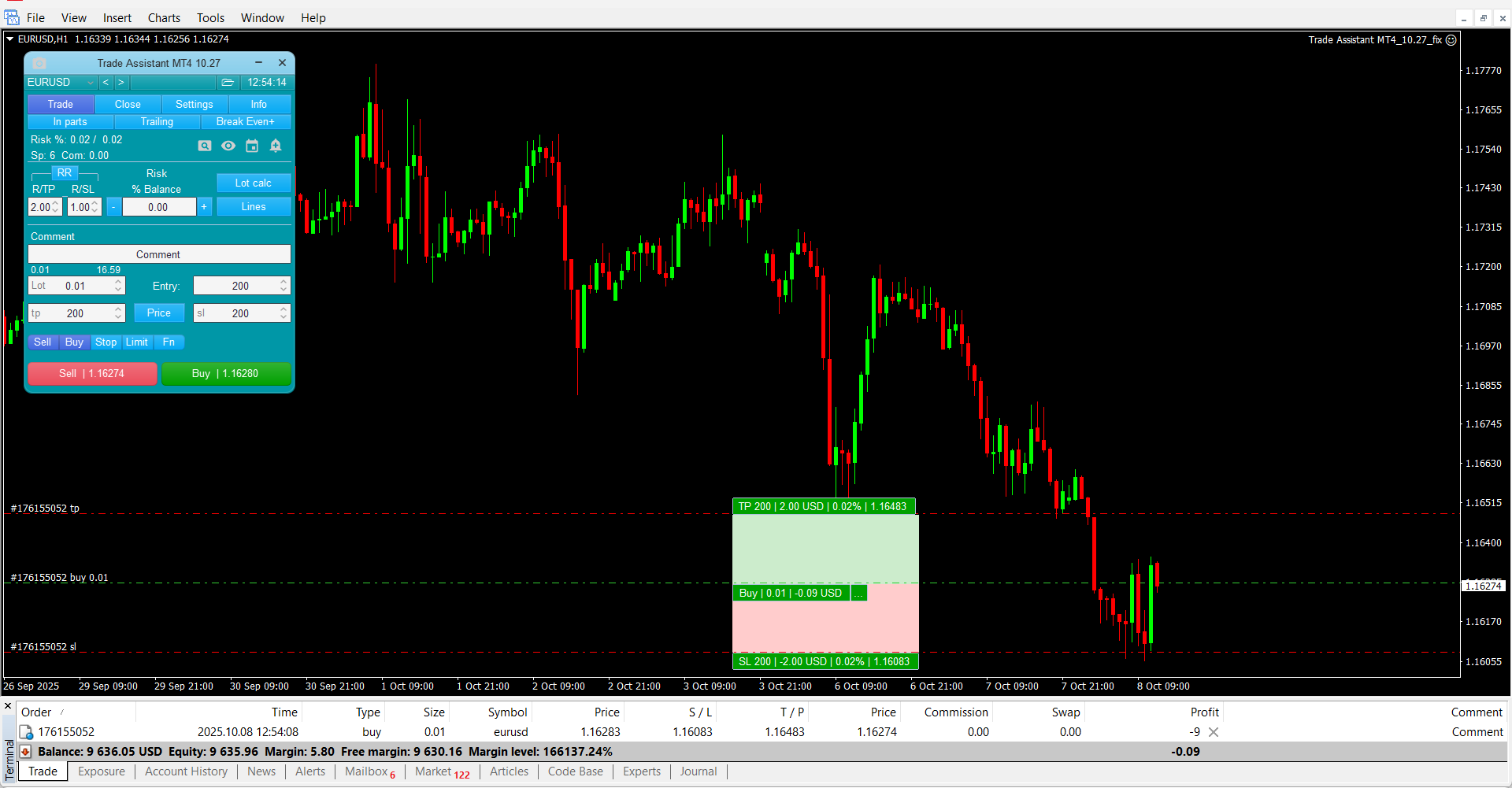This screenshot has height=788, width=1512.
Task: Open the three-dots menu on Buy label
Action: pyautogui.click(x=858, y=594)
